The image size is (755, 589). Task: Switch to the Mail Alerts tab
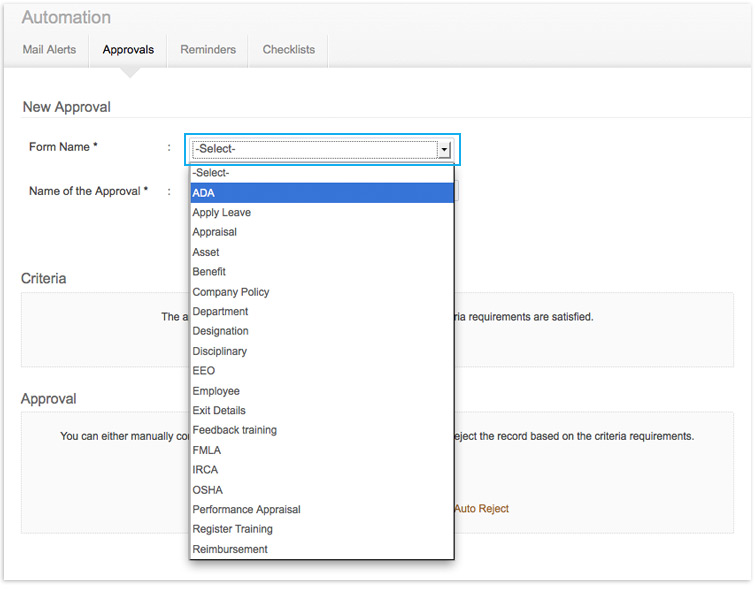point(49,49)
